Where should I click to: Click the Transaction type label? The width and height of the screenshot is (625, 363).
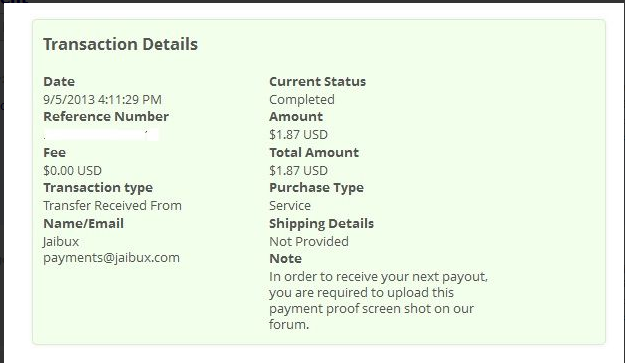pyautogui.click(x=98, y=188)
